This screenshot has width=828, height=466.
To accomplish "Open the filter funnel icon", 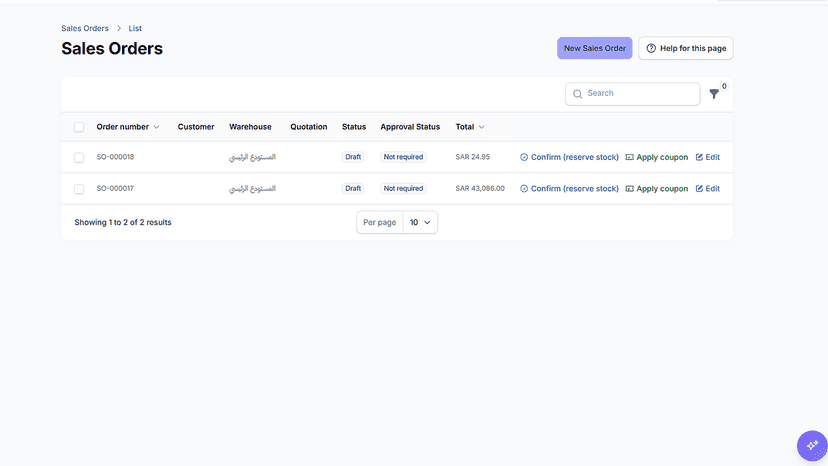I will (714, 94).
